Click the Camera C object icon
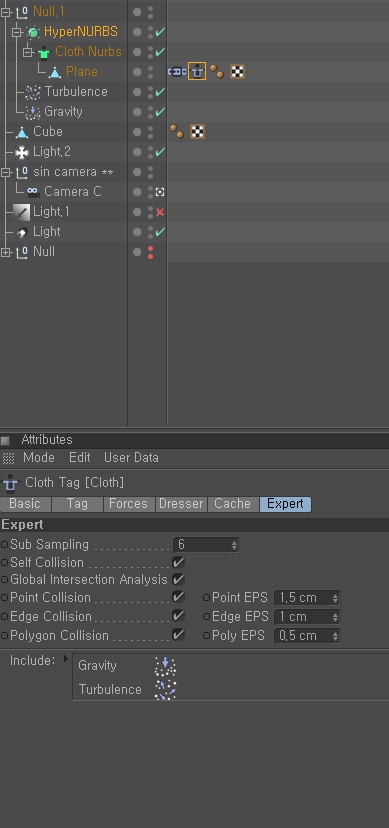 pos(33,192)
